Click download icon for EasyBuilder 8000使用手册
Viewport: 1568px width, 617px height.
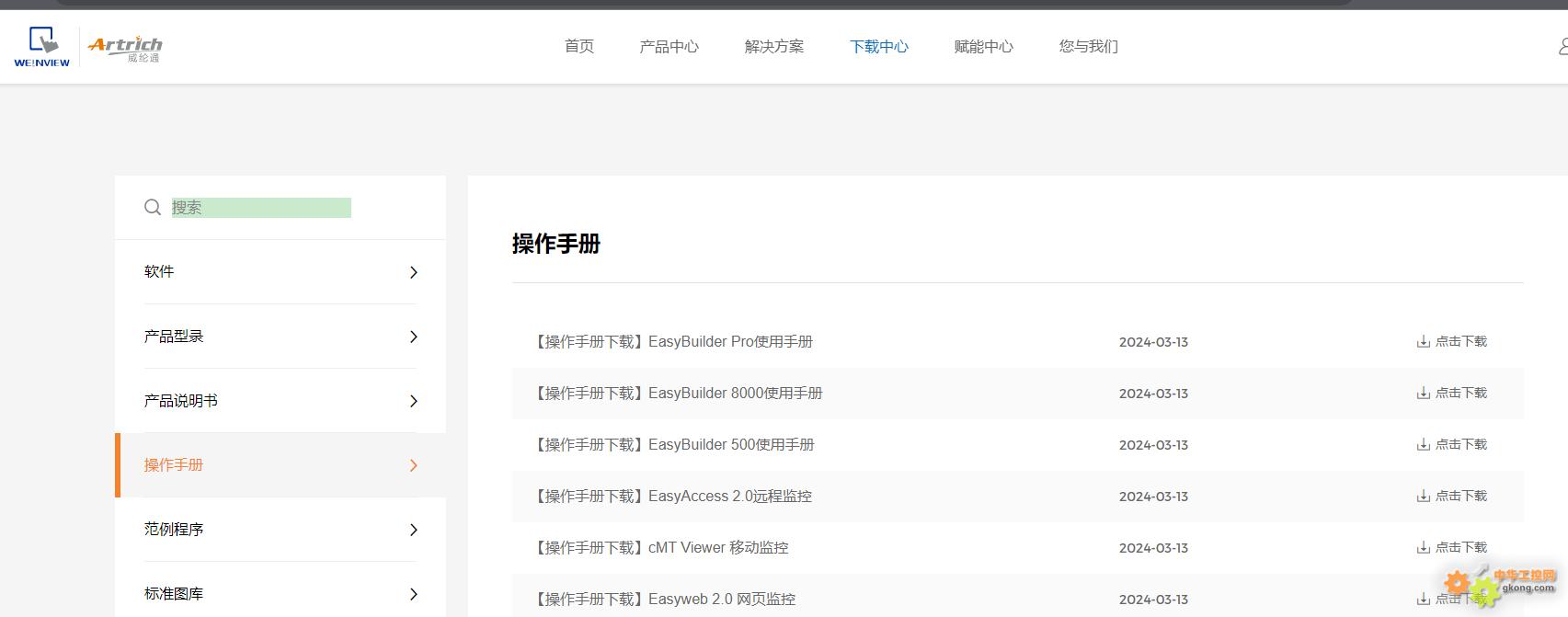(x=1423, y=393)
